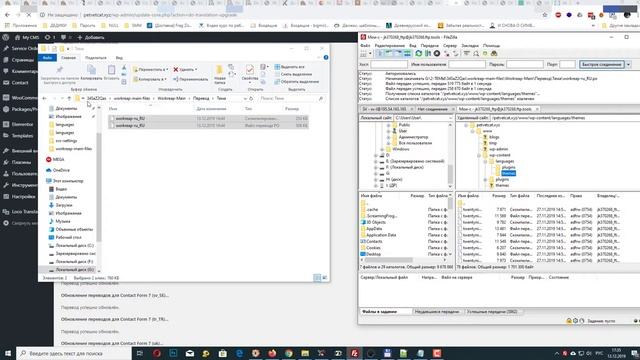
Task: Open Desktop folder in FileZilla local list
Action: (373, 254)
